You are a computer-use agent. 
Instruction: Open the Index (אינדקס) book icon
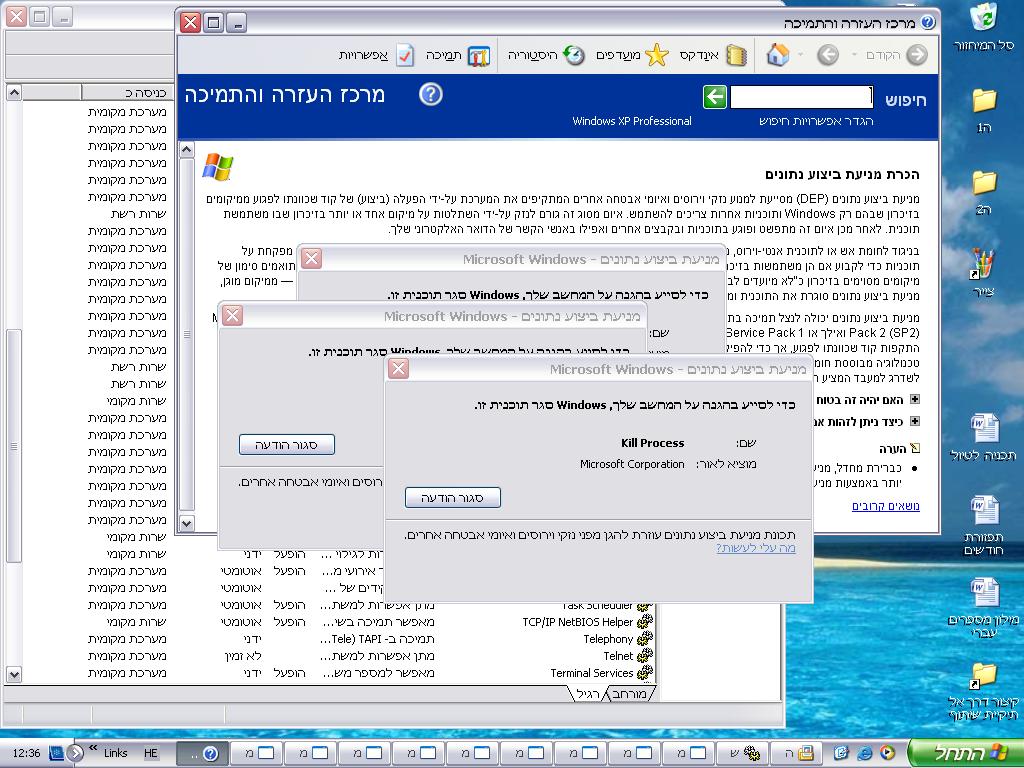[736, 55]
